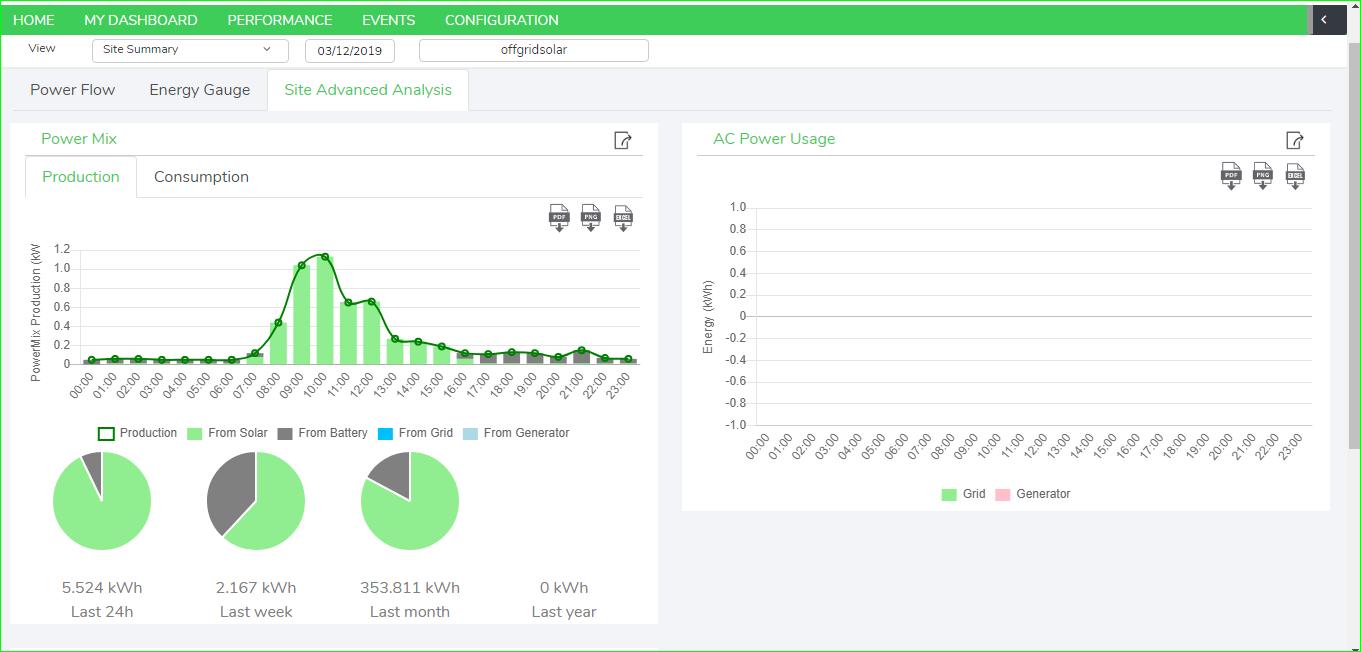Image resolution: width=1361 pixels, height=652 pixels.
Task: Export Power Mix data to Excel
Action: point(623,217)
